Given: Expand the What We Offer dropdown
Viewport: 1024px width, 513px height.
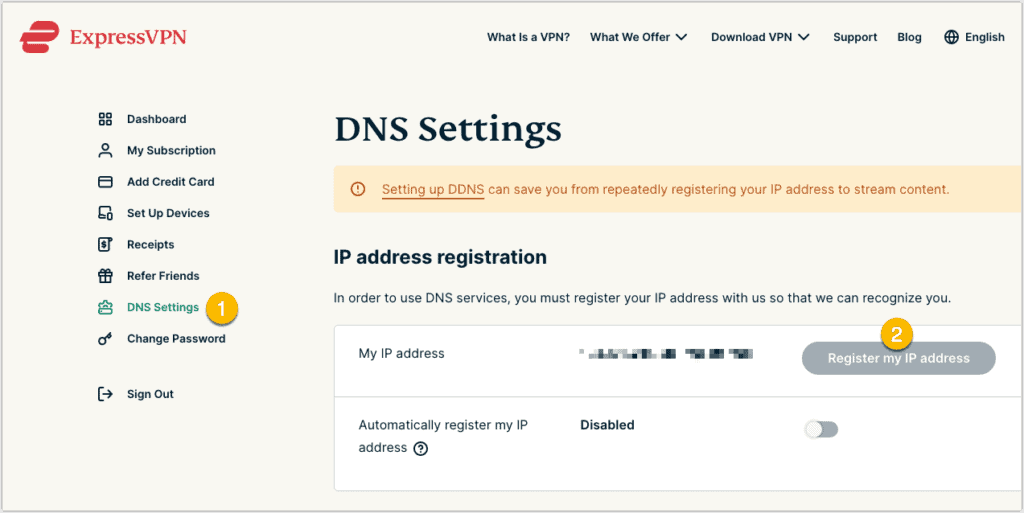Looking at the screenshot, I should (x=638, y=37).
